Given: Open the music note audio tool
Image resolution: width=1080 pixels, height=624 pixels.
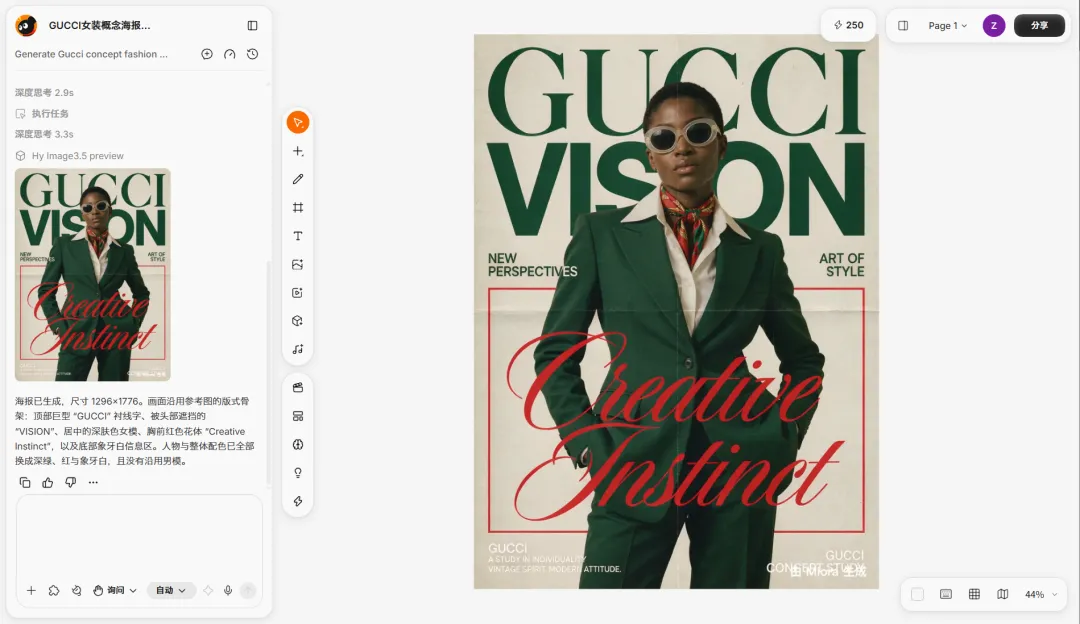Looking at the screenshot, I should coord(298,349).
